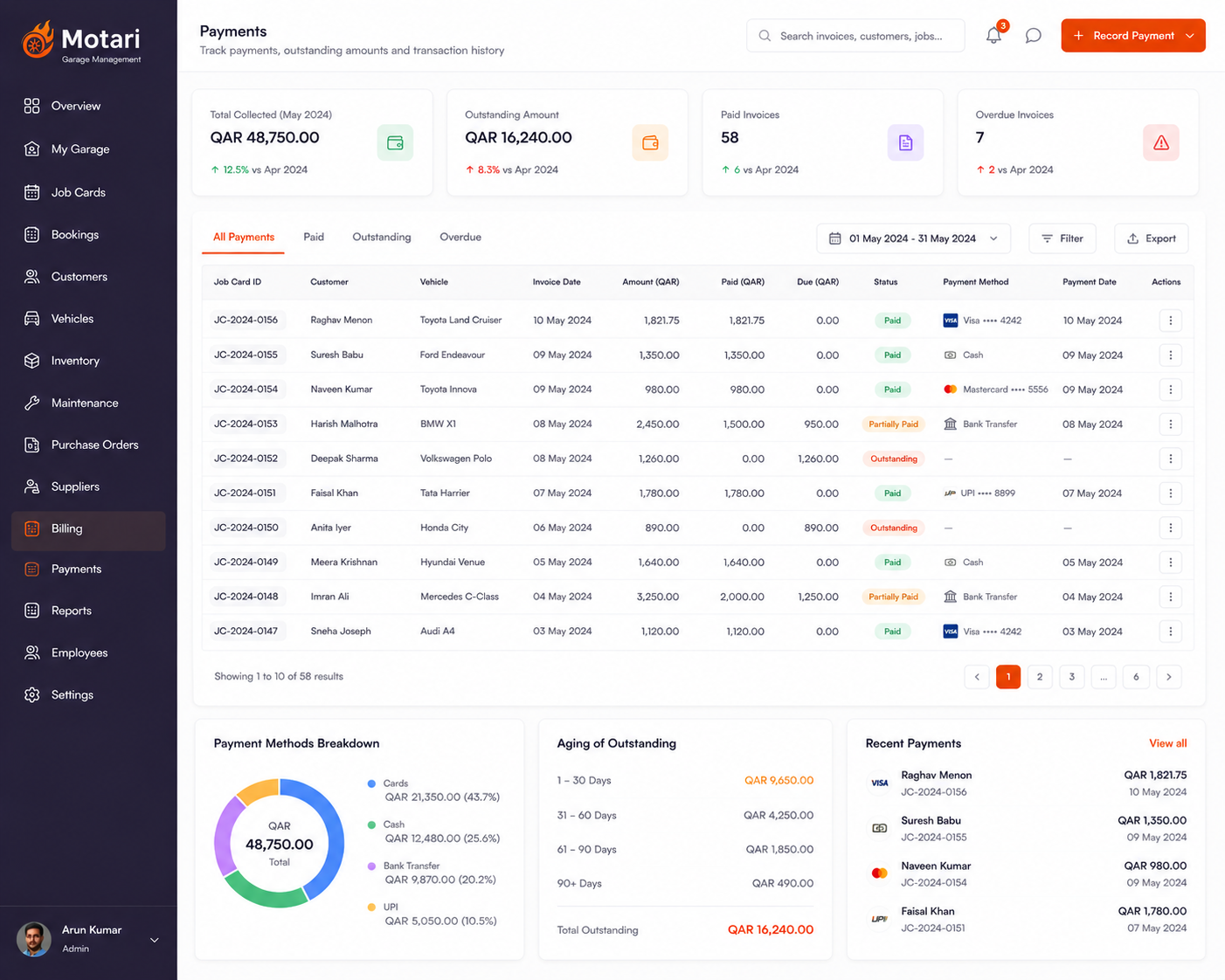
Task: Click the Overdue Invoices warning icon
Action: pos(1161,142)
